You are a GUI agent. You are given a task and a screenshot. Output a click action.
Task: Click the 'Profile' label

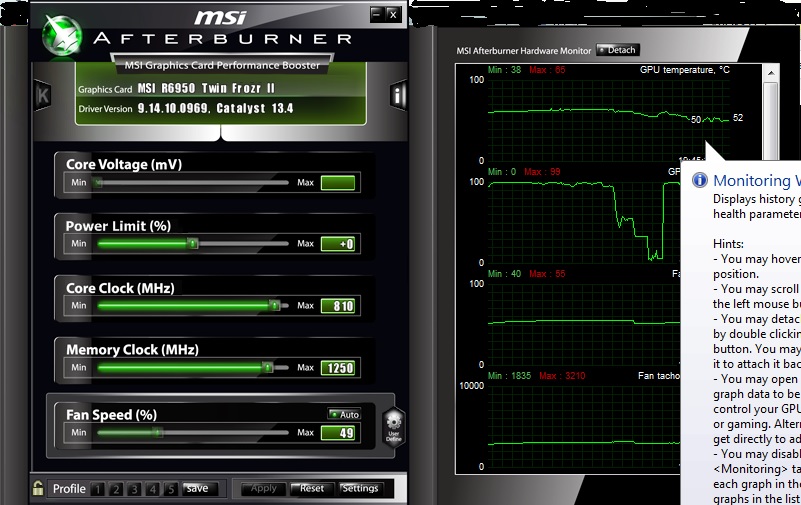pos(69,489)
